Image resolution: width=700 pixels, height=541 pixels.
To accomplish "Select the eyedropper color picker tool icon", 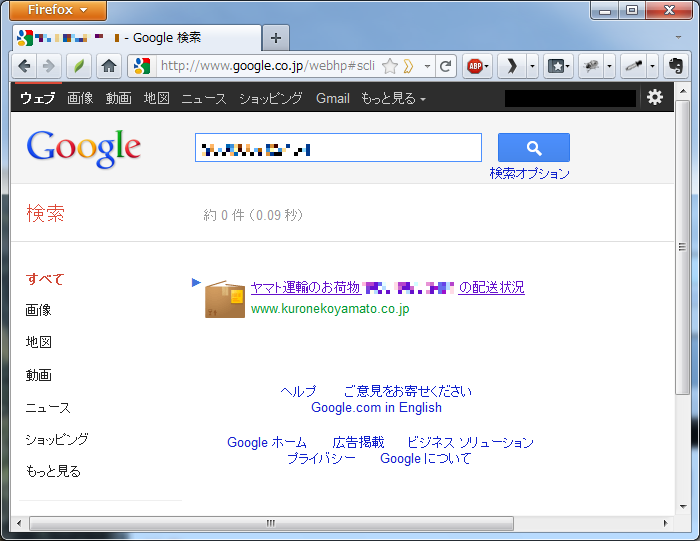I will point(634,67).
